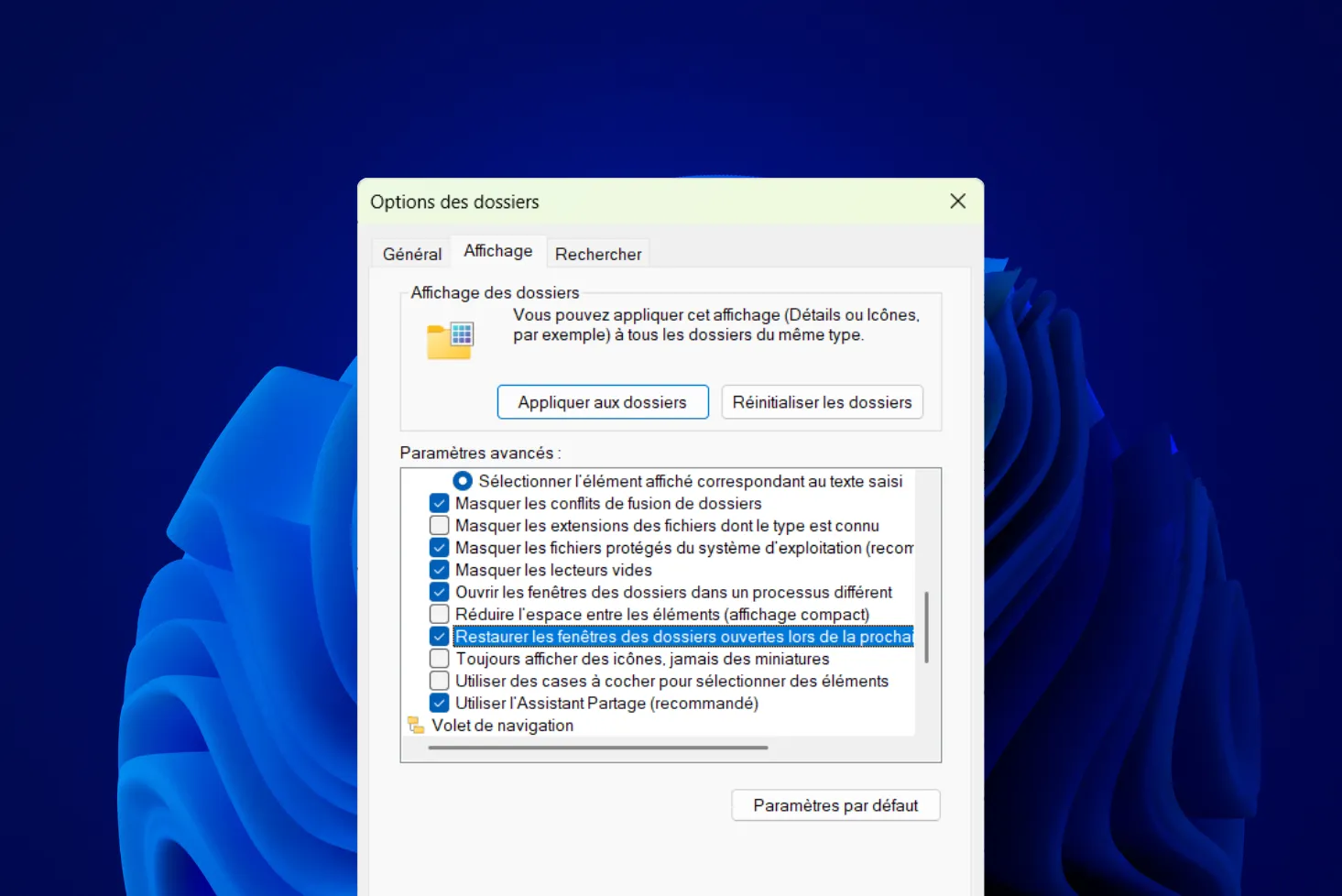The image size is (1342, 896).
Task: Click the folder view icon
Action: point(450,340)
